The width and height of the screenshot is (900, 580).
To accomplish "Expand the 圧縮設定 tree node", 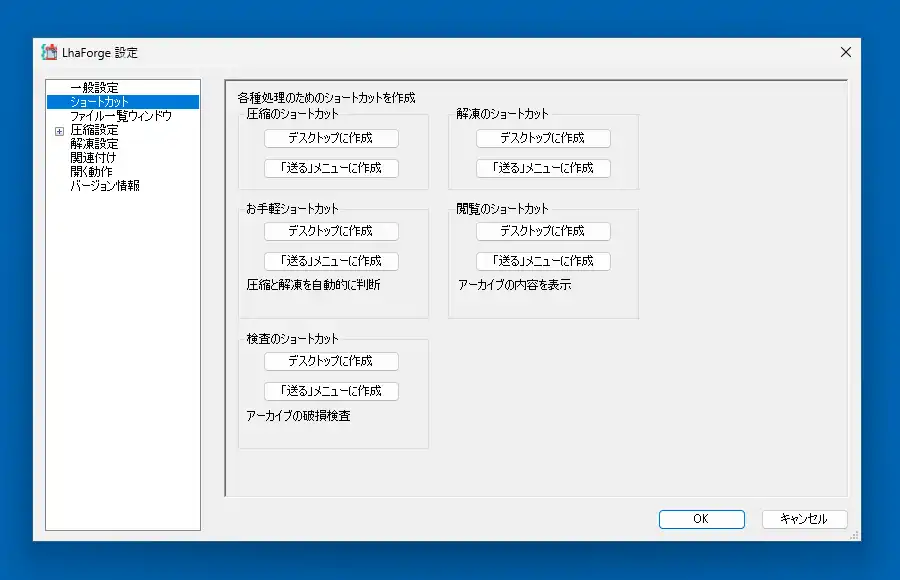I will coord(59,132).
